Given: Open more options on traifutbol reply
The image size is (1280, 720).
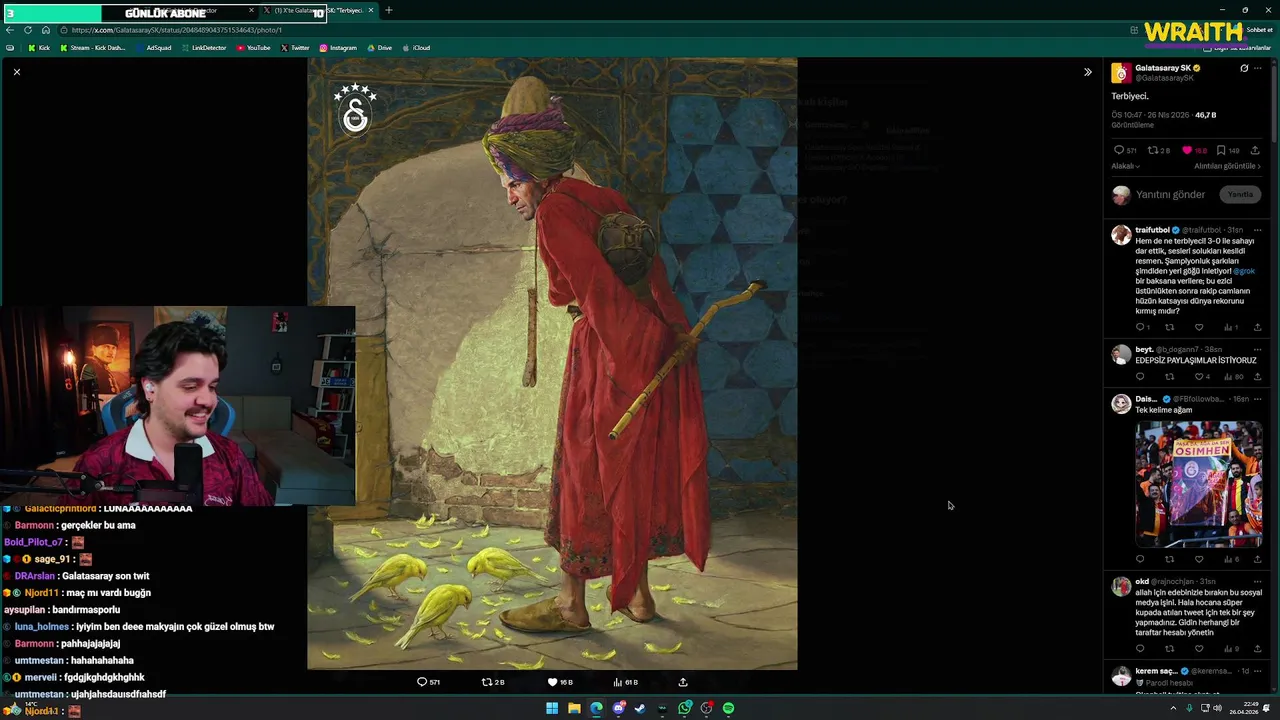Looking at the screenshot, I should (x=1258, y=230).
